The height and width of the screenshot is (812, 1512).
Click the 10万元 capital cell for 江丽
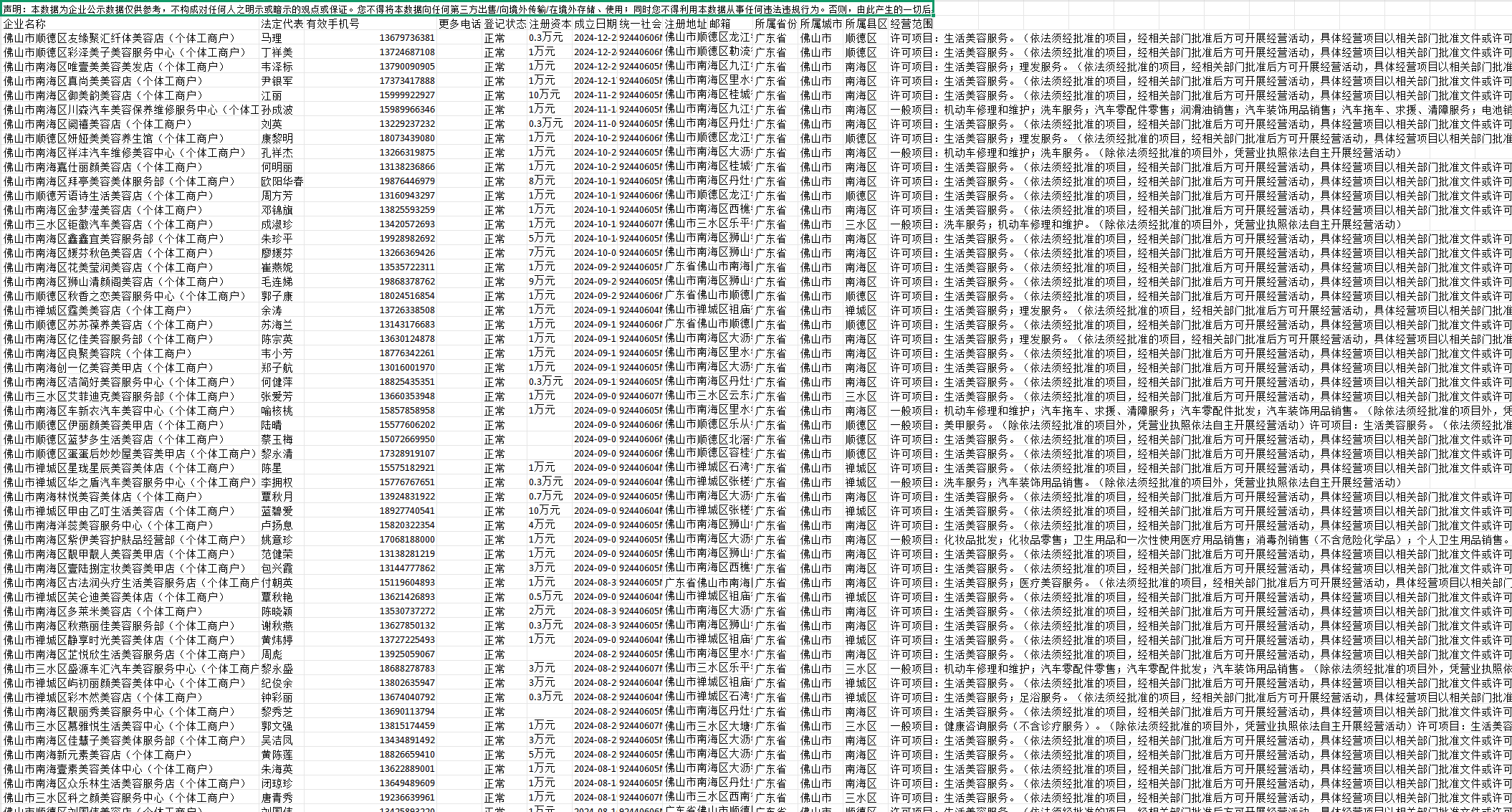pyautogui.click(x=544, y=95)
